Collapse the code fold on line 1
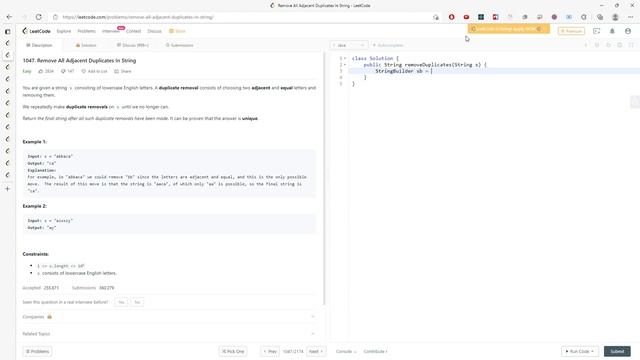Image resolution: width=640 pixels, height=360 pixels. tap(345, 58)
